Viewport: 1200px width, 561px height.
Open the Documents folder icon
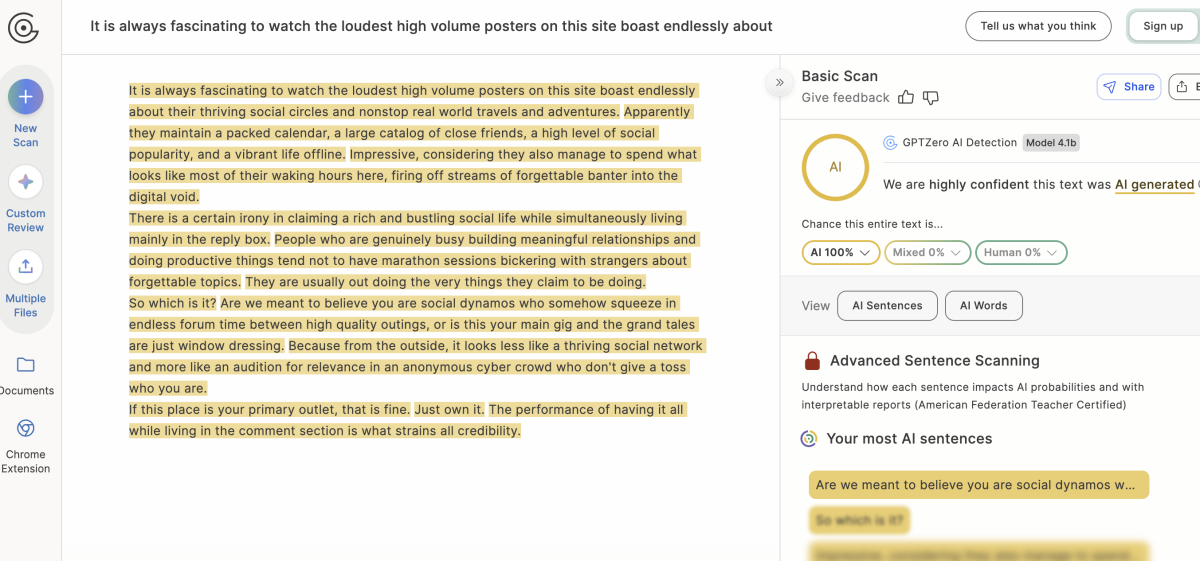[x=26, y=365]
